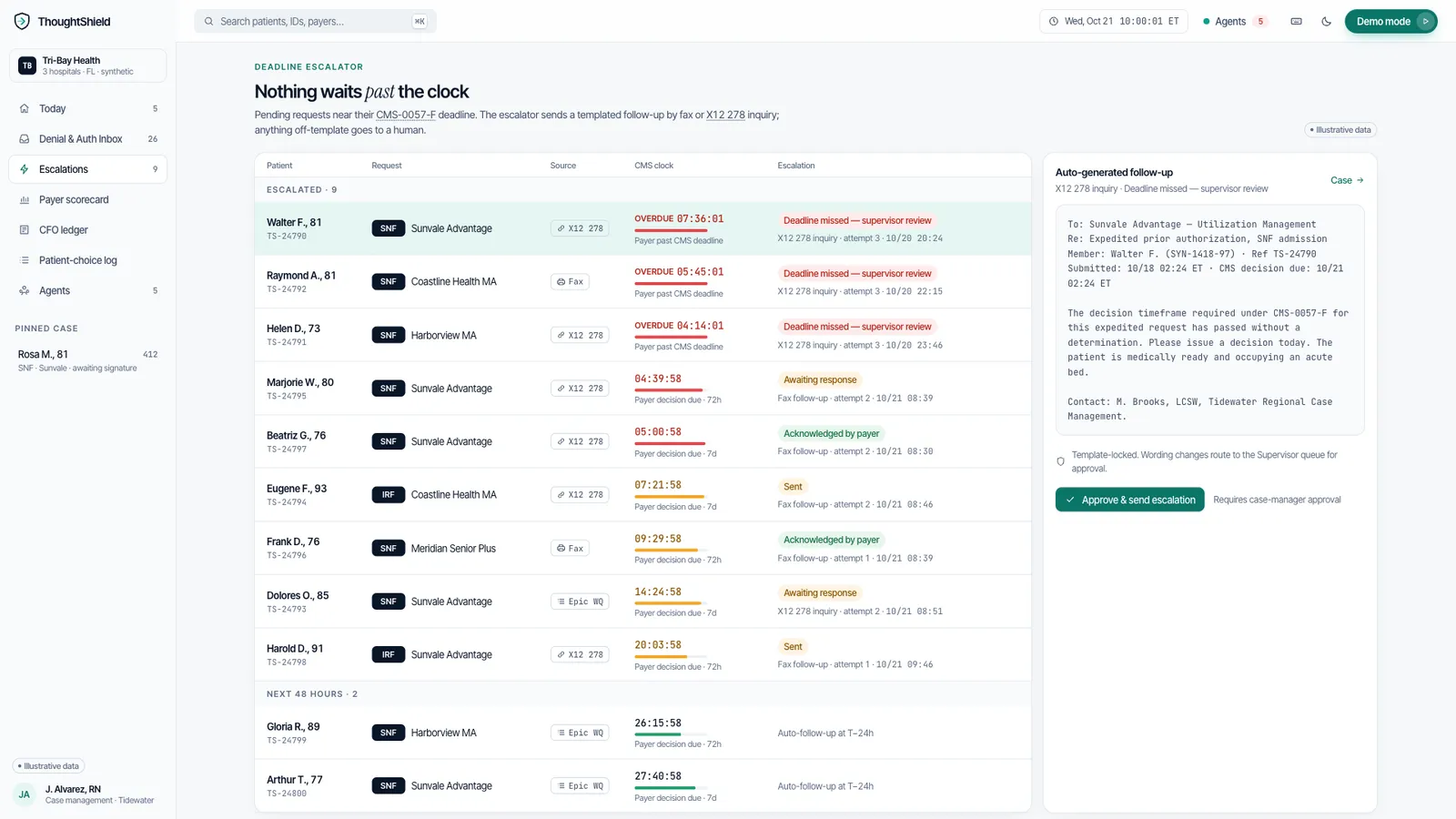The width and height of the screenshot is (1456, 819).
Task: Click the Patient-choice log list icon
Action: 25,260
